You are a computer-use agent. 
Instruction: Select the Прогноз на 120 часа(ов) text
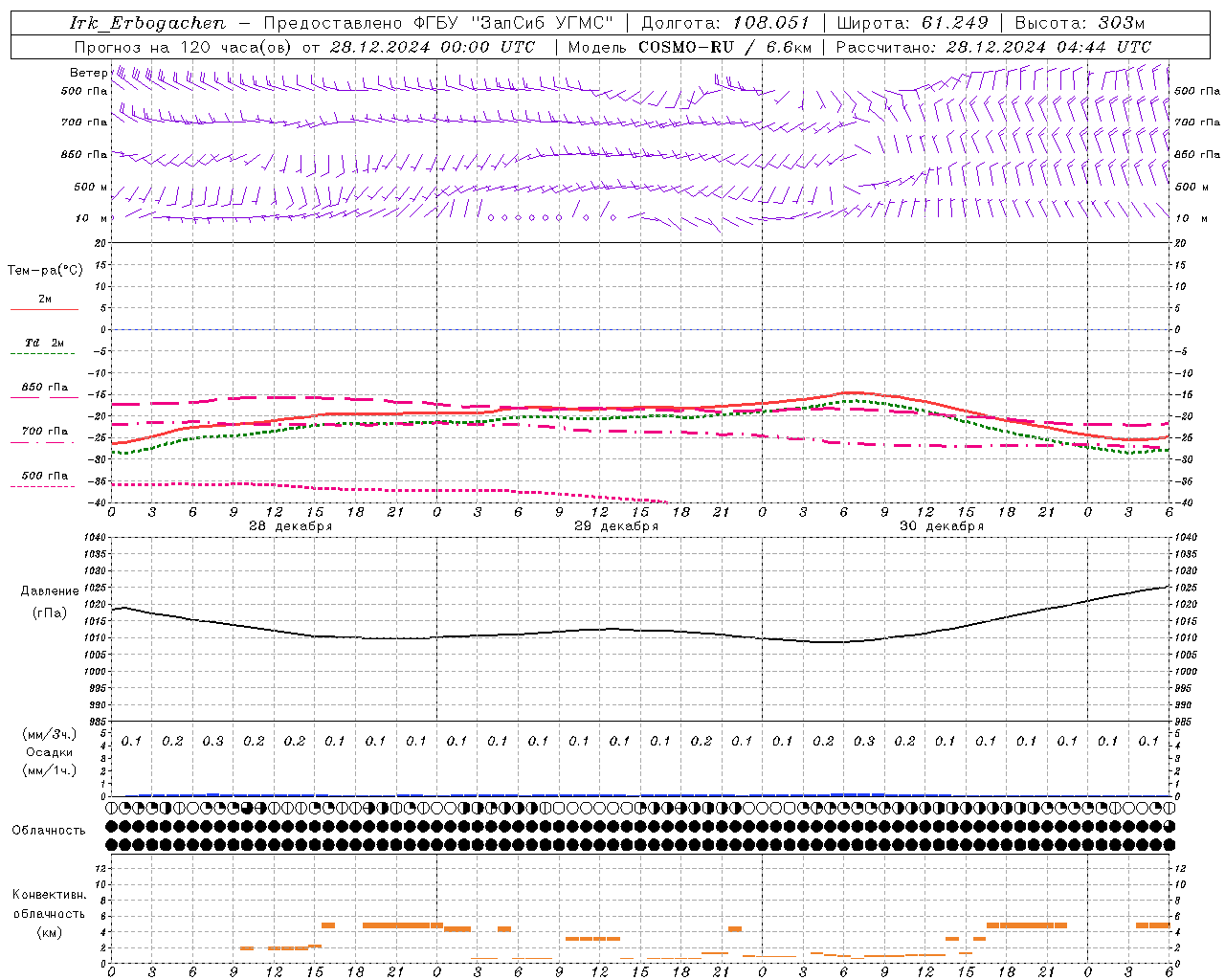coord(184,47)
